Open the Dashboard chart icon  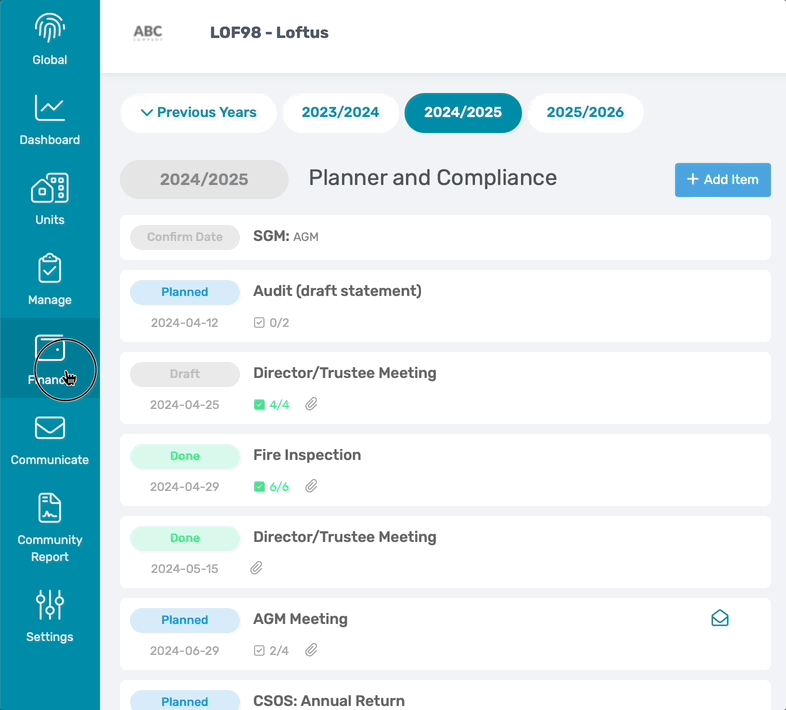tap(50, 108)
